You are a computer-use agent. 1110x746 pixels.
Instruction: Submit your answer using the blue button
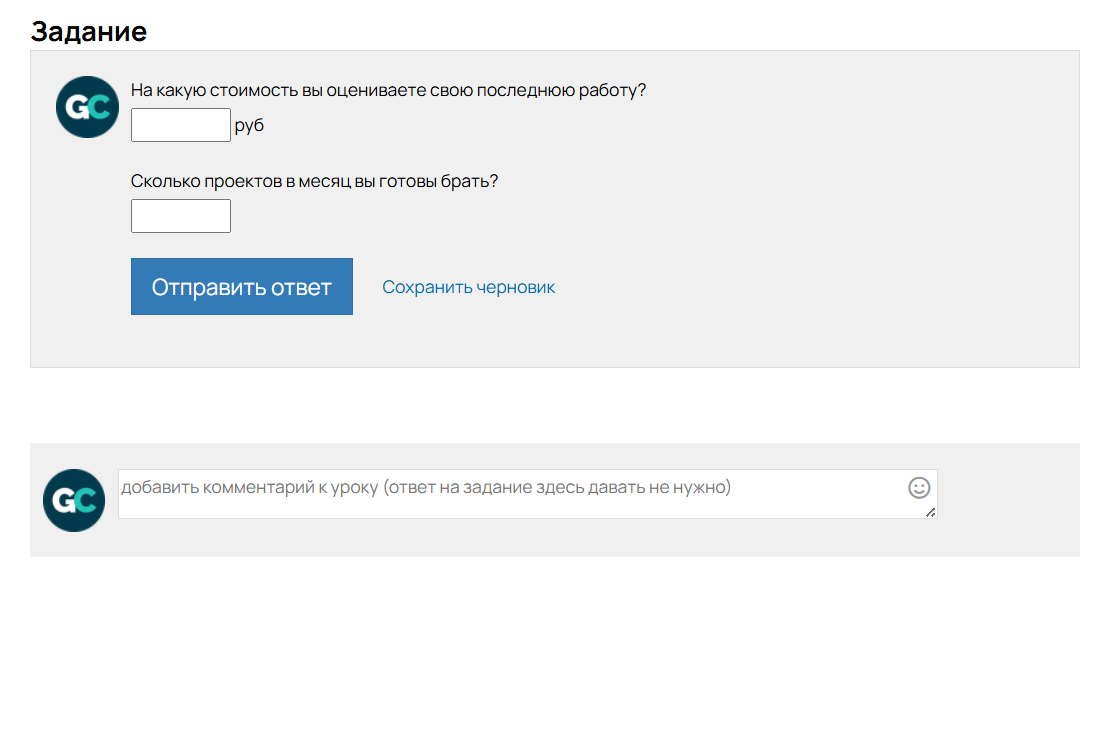tap(241, 286)
